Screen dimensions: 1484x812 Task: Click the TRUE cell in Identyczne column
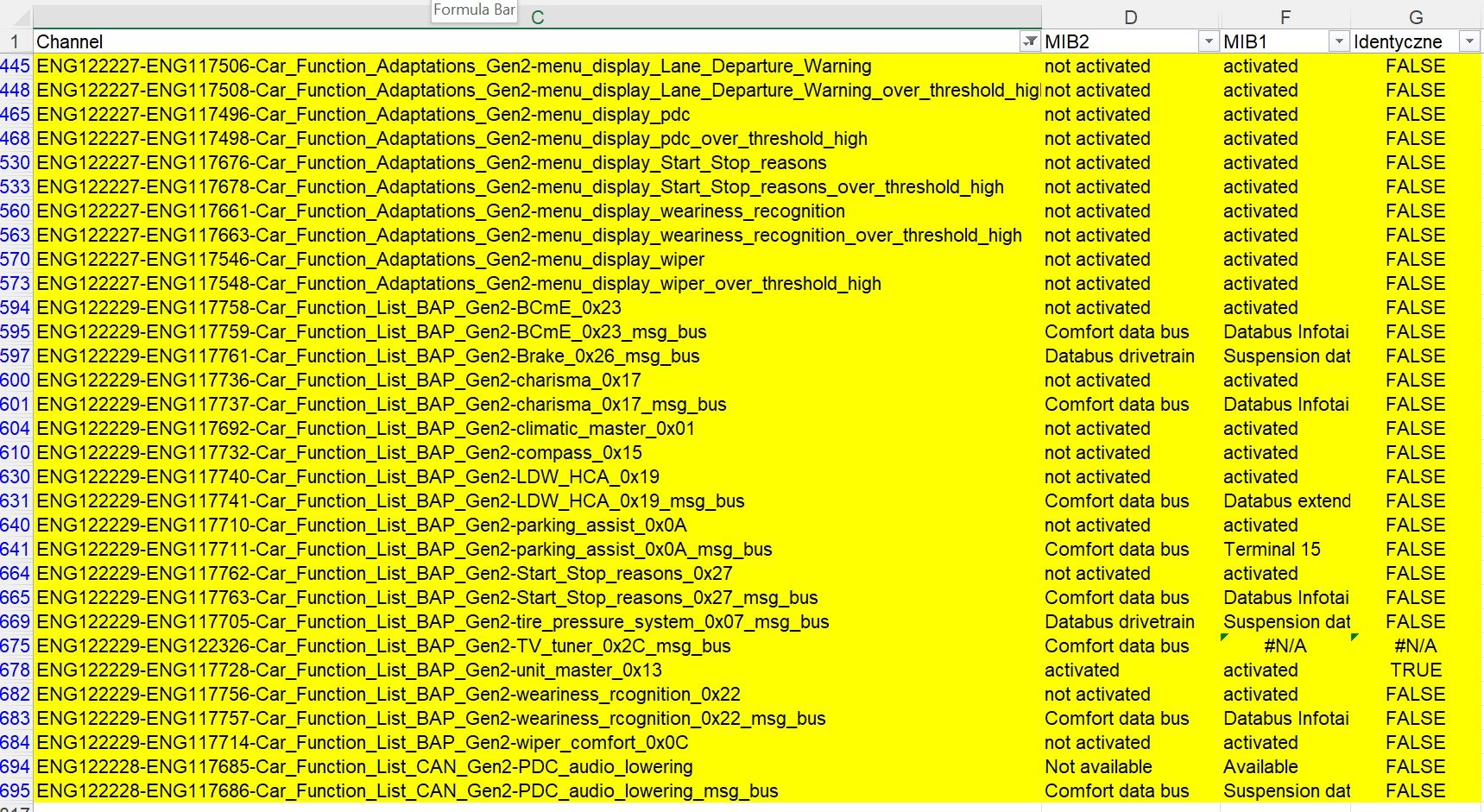1415,670
